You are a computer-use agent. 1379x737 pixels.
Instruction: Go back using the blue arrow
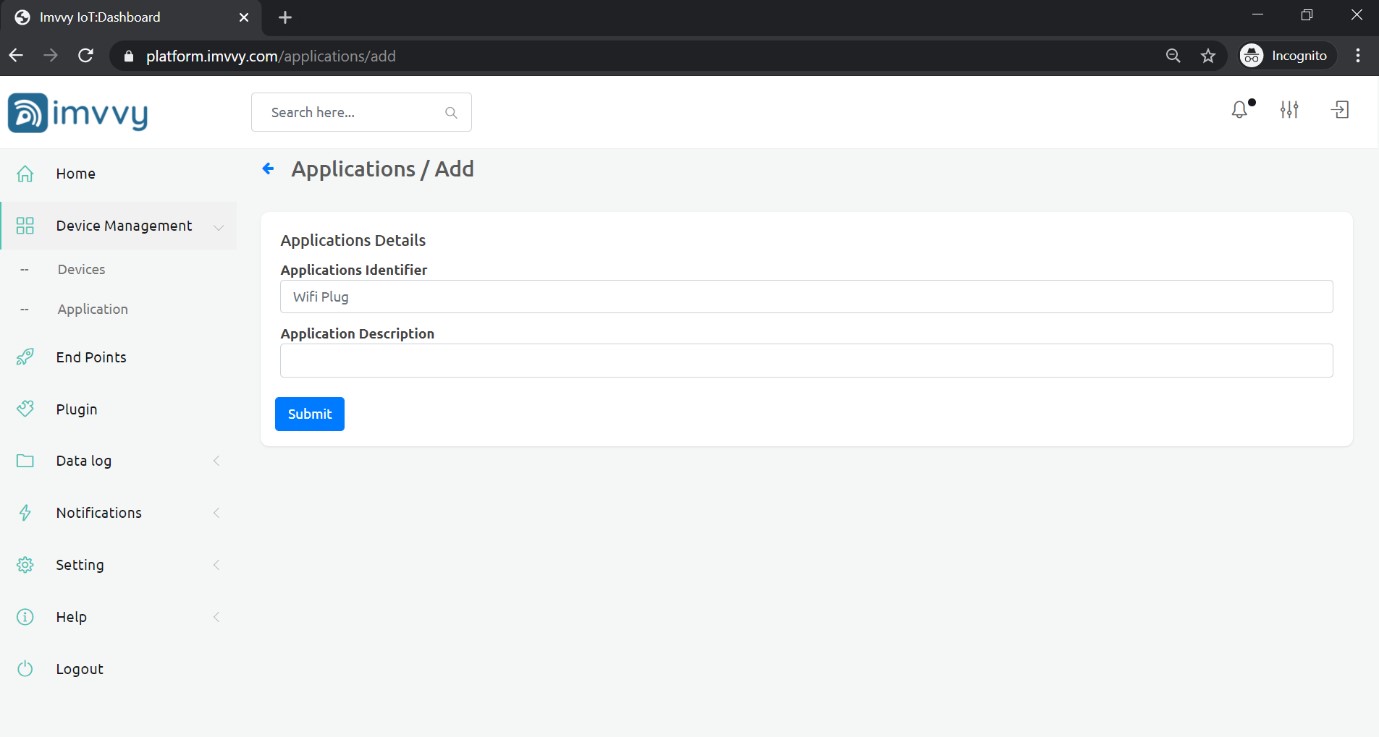coord(268,169)
